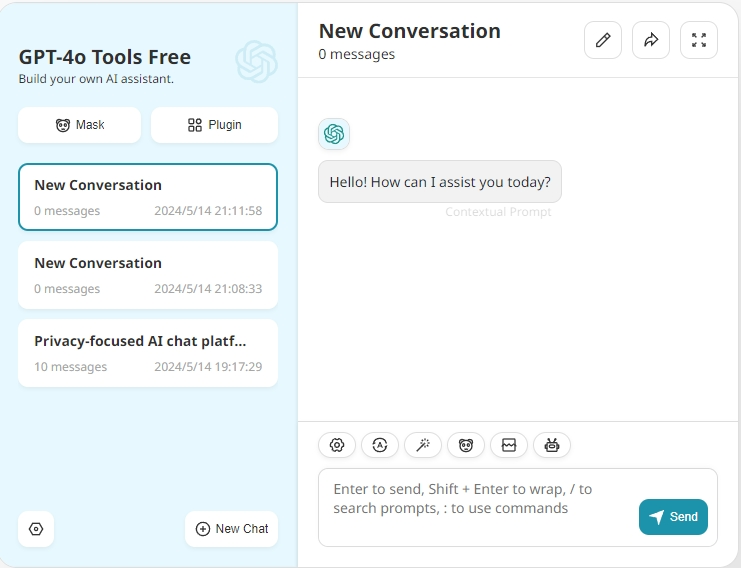This screenshot has height=568, width=741.
Task: Start a New Chat
Action: pyautogui.click(x=231, y=529)
